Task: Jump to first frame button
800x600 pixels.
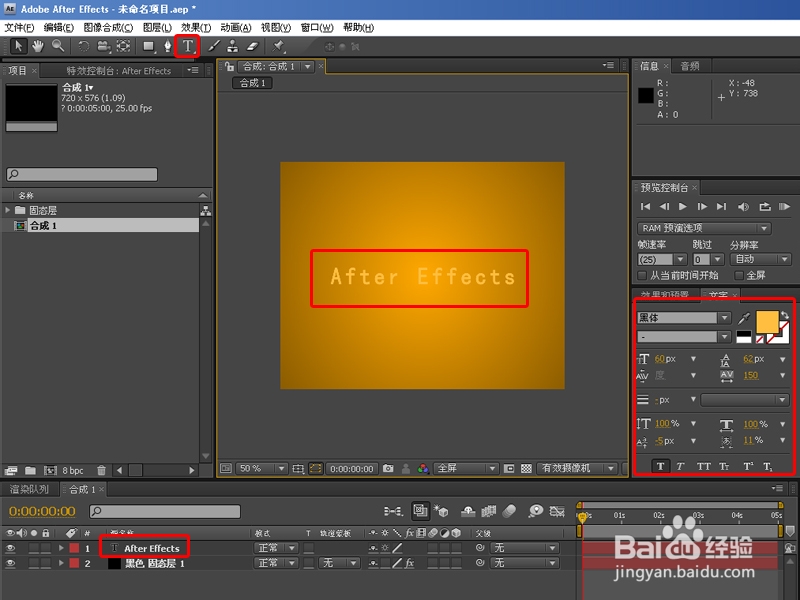Action: pos(645,207)
